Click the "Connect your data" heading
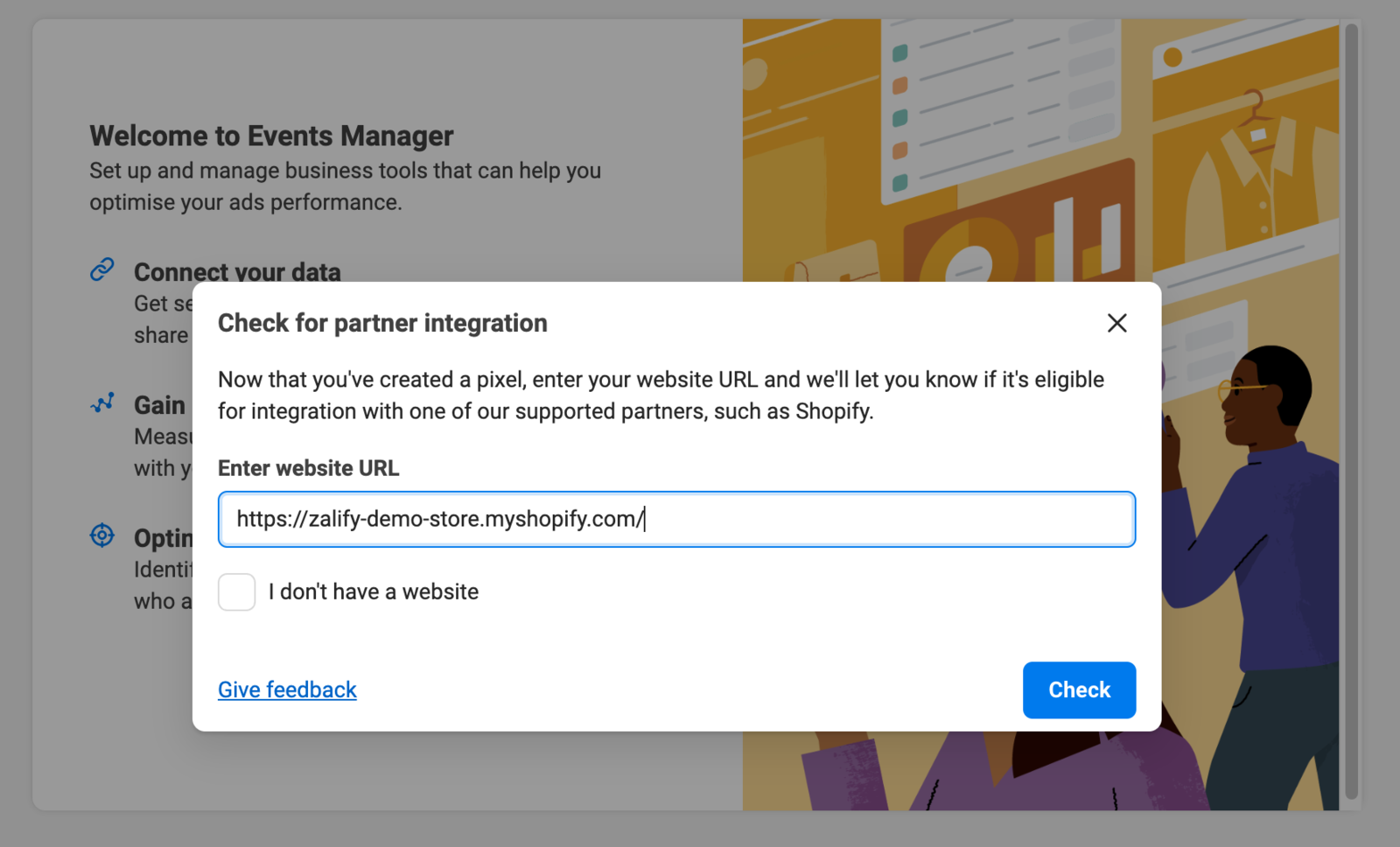This screenshot has height=847, width=1400. tap(237, 272)
